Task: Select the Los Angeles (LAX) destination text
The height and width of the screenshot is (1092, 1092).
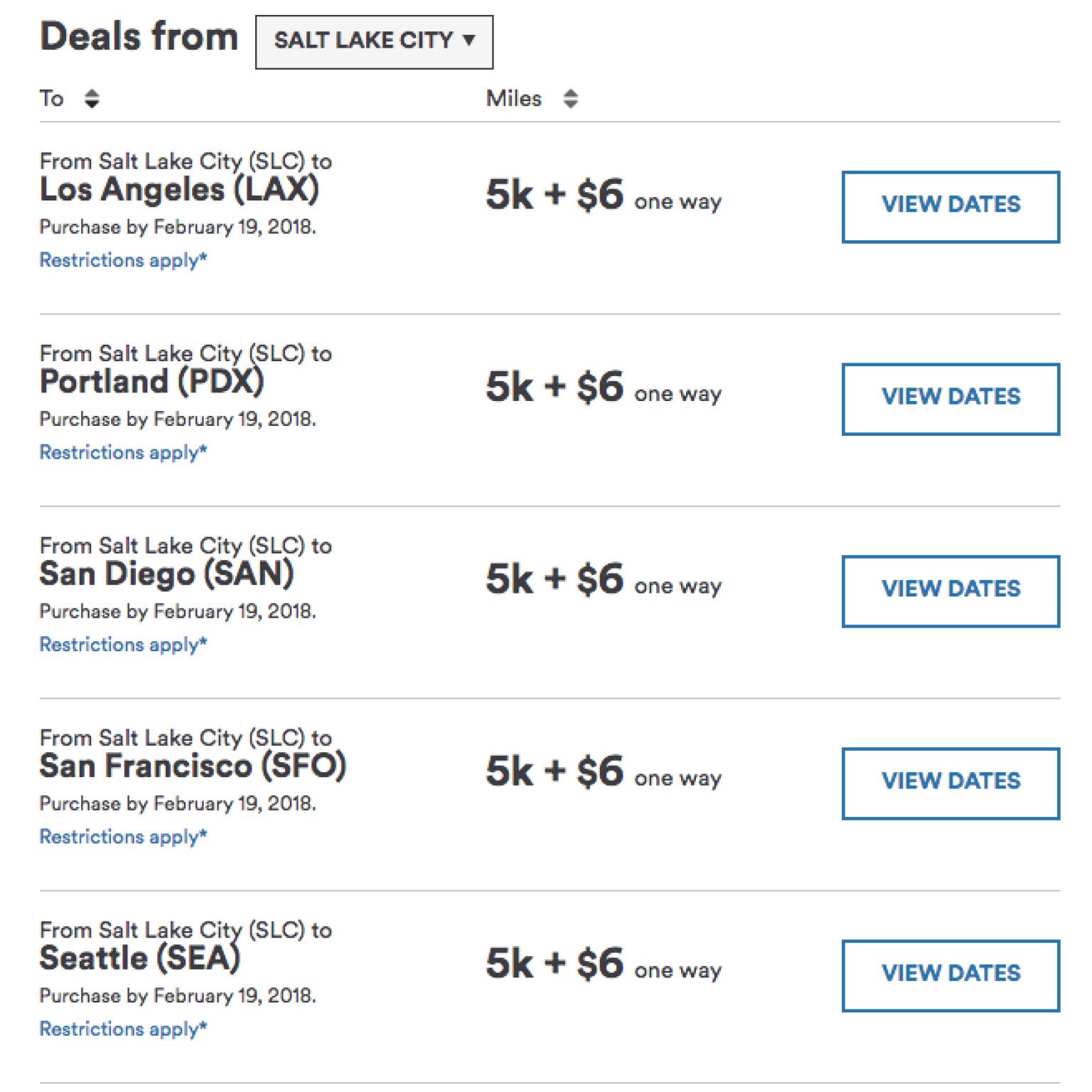Action: tap(180, 190)
